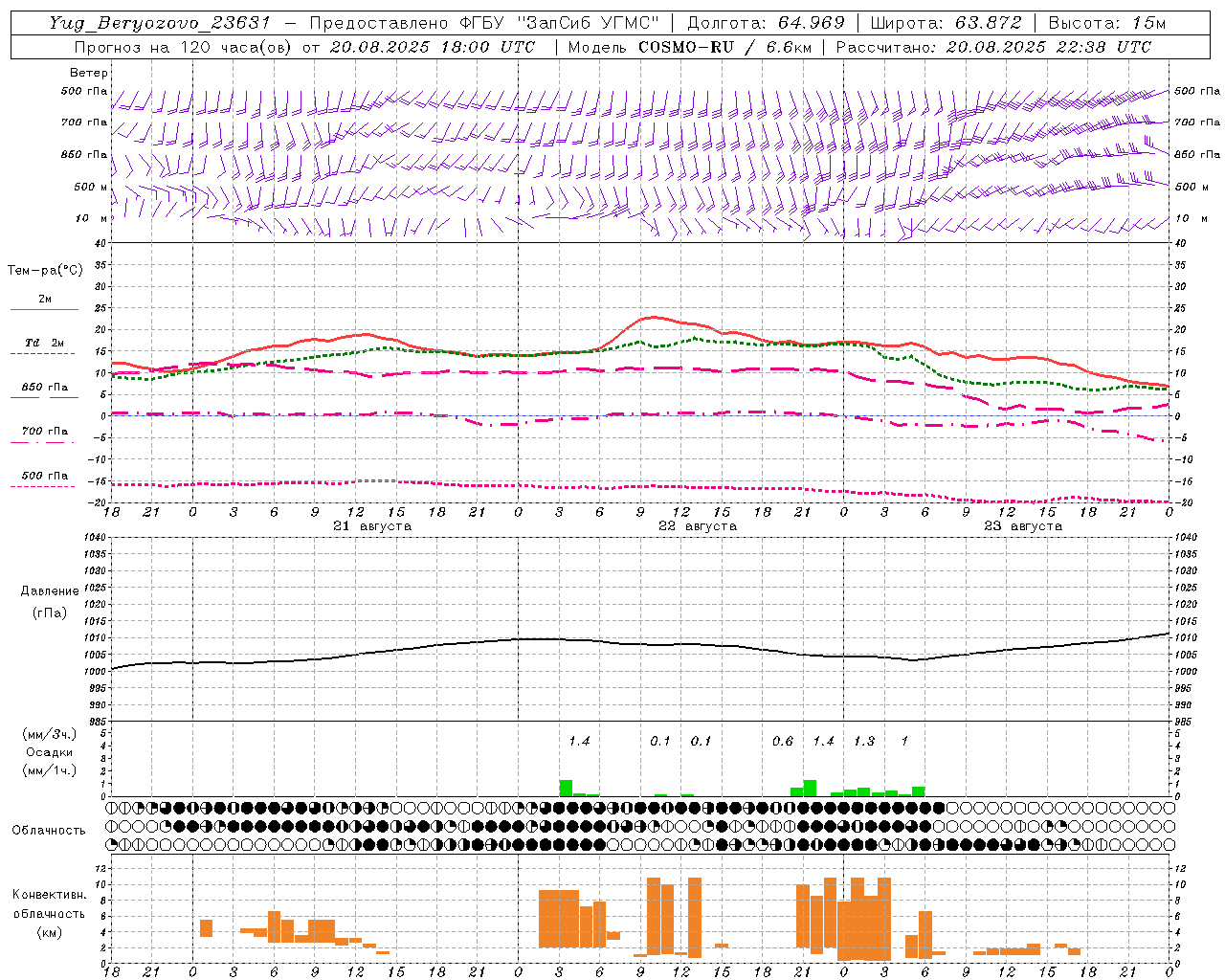Click the (км) convective cloud unit label
The image size is (1225, 980).
50,932
